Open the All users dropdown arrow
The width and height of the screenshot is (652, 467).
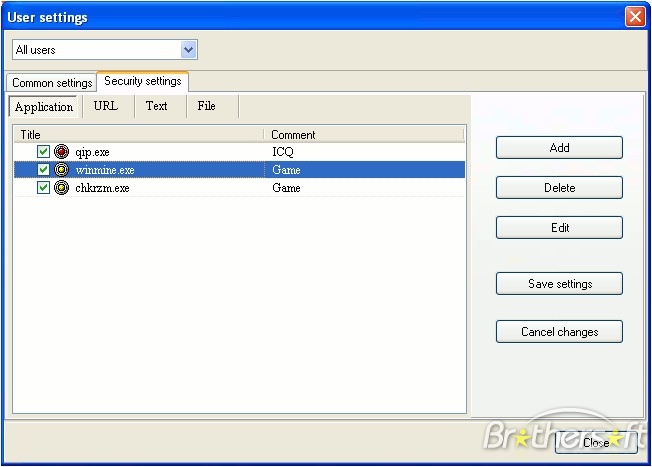coord(189,50)
